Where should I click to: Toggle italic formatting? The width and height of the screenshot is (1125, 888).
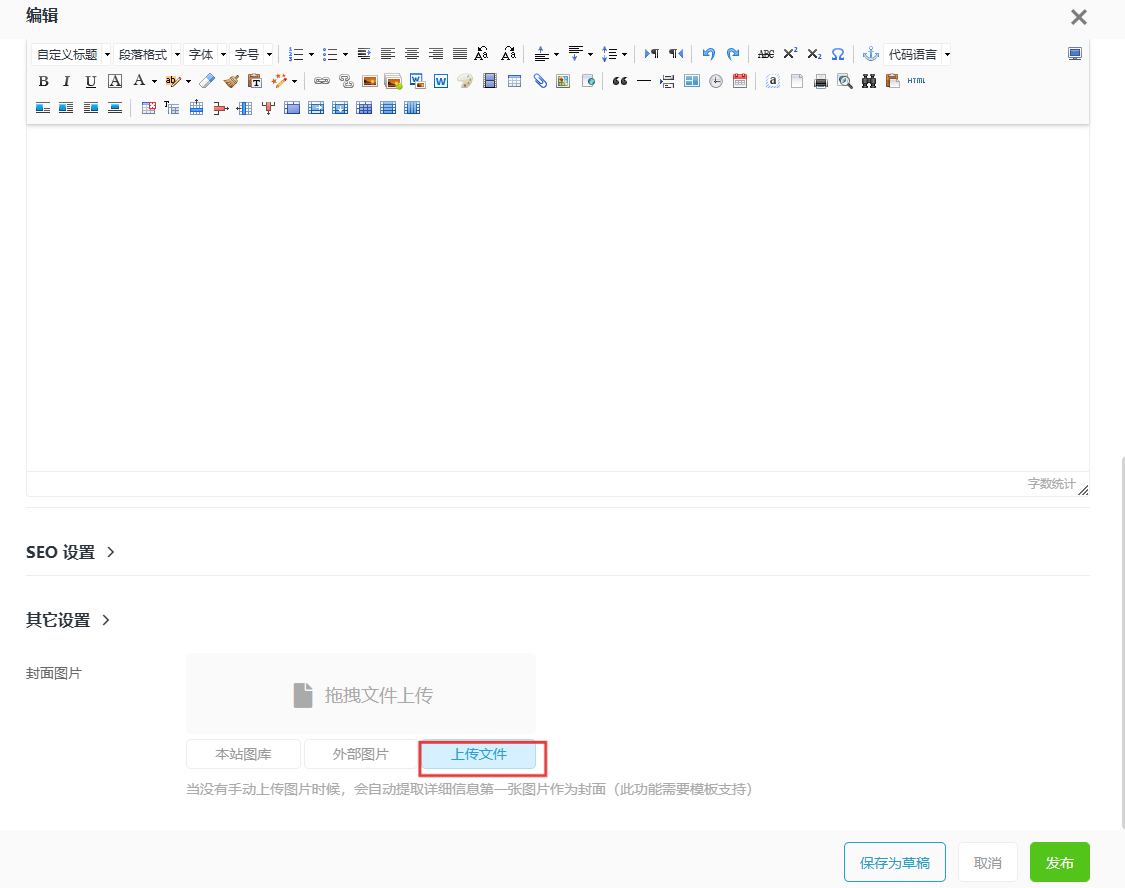pyautogui.click(x=66, y=81)
